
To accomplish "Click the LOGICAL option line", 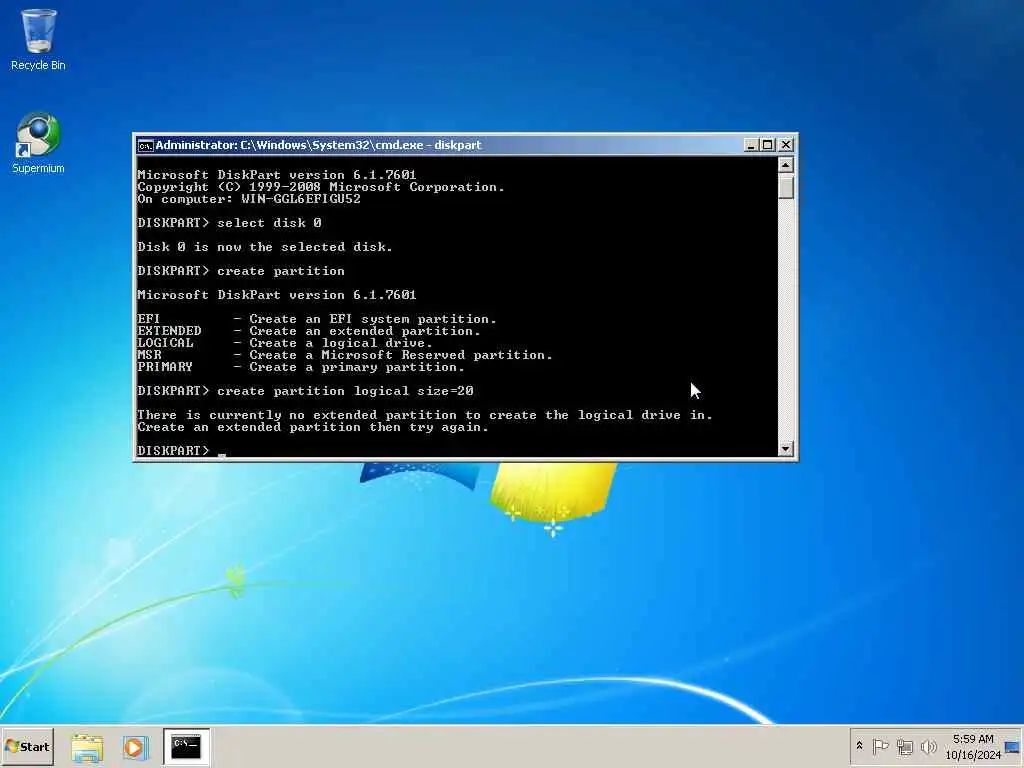I will (x=285, y=343).
